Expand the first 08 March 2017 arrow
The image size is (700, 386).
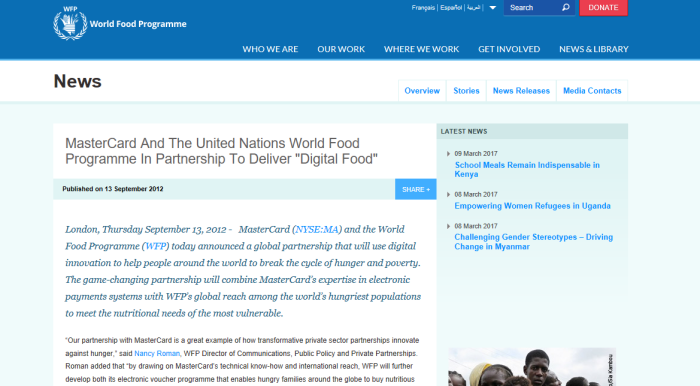448,195
